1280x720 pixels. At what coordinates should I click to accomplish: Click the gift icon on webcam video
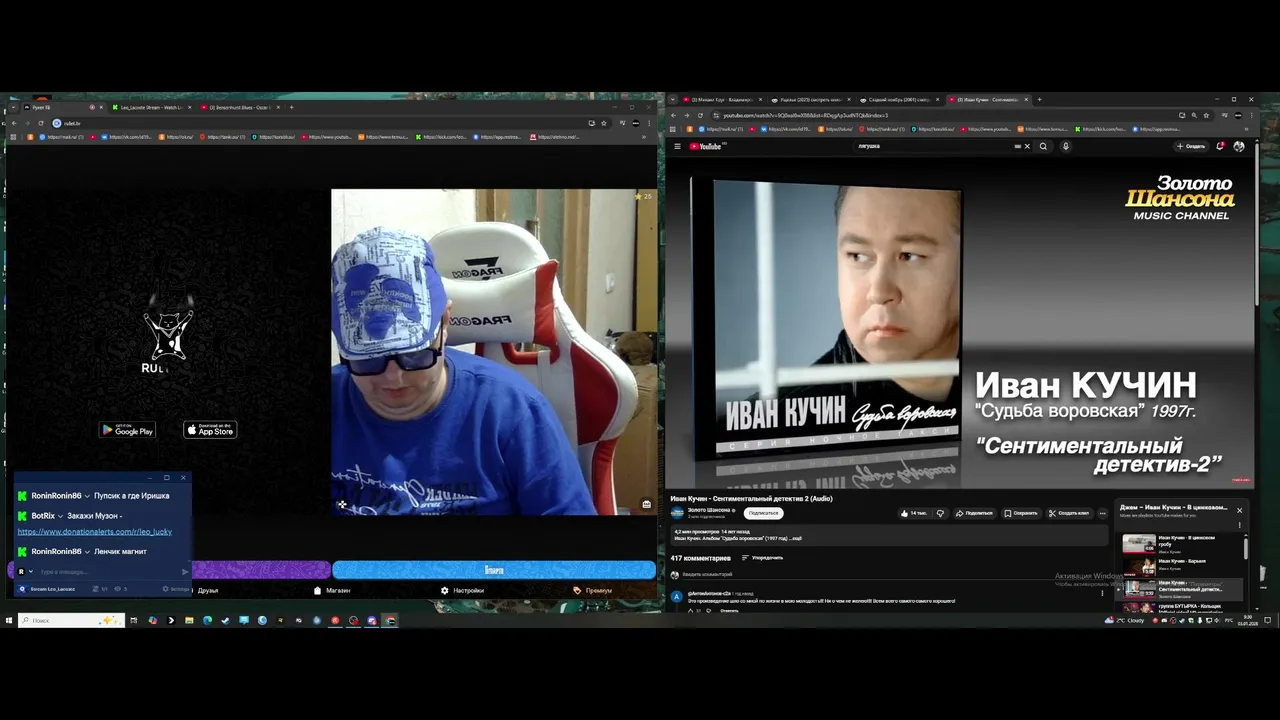(646, 504)
